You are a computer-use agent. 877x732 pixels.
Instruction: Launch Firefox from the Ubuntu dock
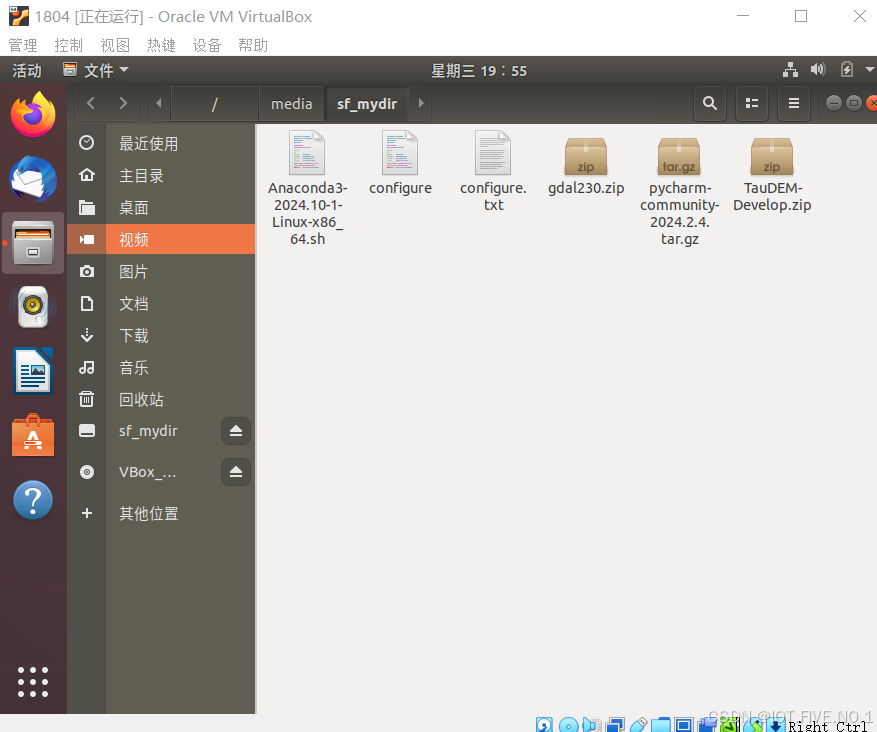[x=33, y=115]
